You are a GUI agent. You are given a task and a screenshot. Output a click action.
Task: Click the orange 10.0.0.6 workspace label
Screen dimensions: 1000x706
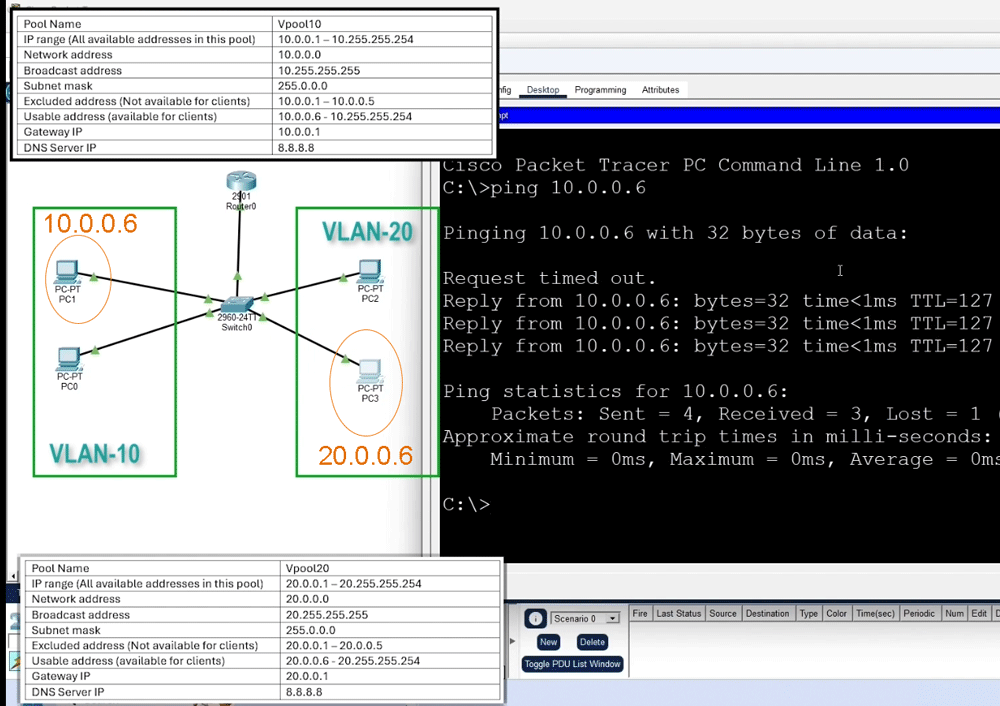tap(90, 223)
